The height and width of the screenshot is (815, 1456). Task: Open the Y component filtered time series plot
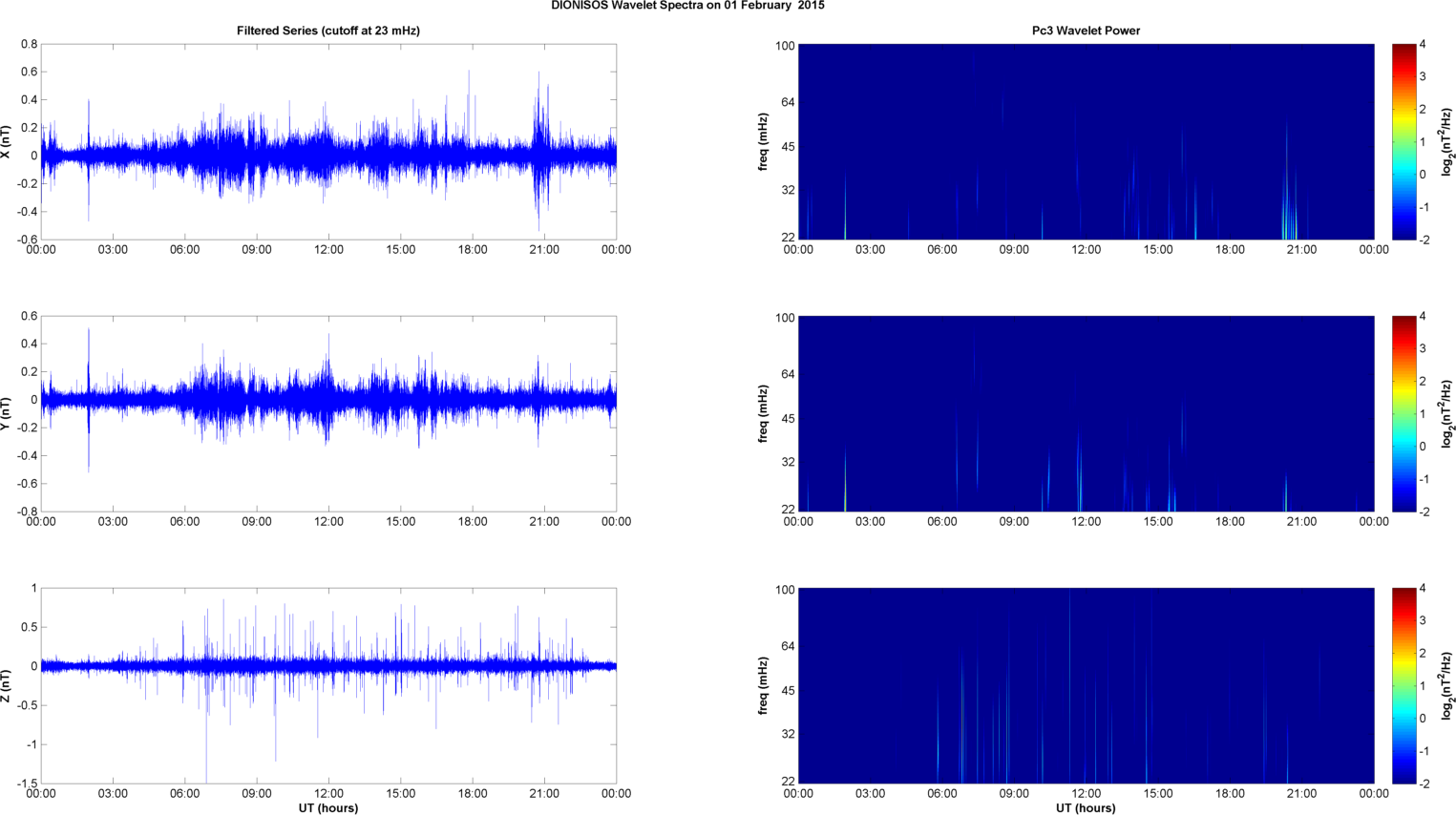point(328,413)
